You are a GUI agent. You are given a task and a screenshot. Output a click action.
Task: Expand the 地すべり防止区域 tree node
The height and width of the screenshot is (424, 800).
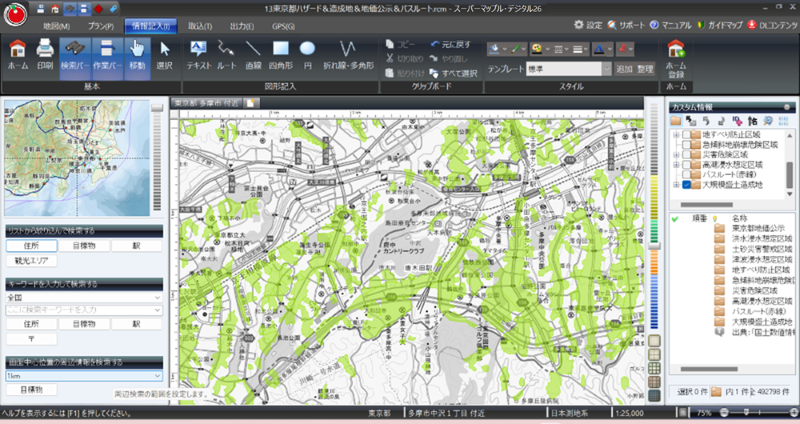pyautogui.click(x=676, y=135)
